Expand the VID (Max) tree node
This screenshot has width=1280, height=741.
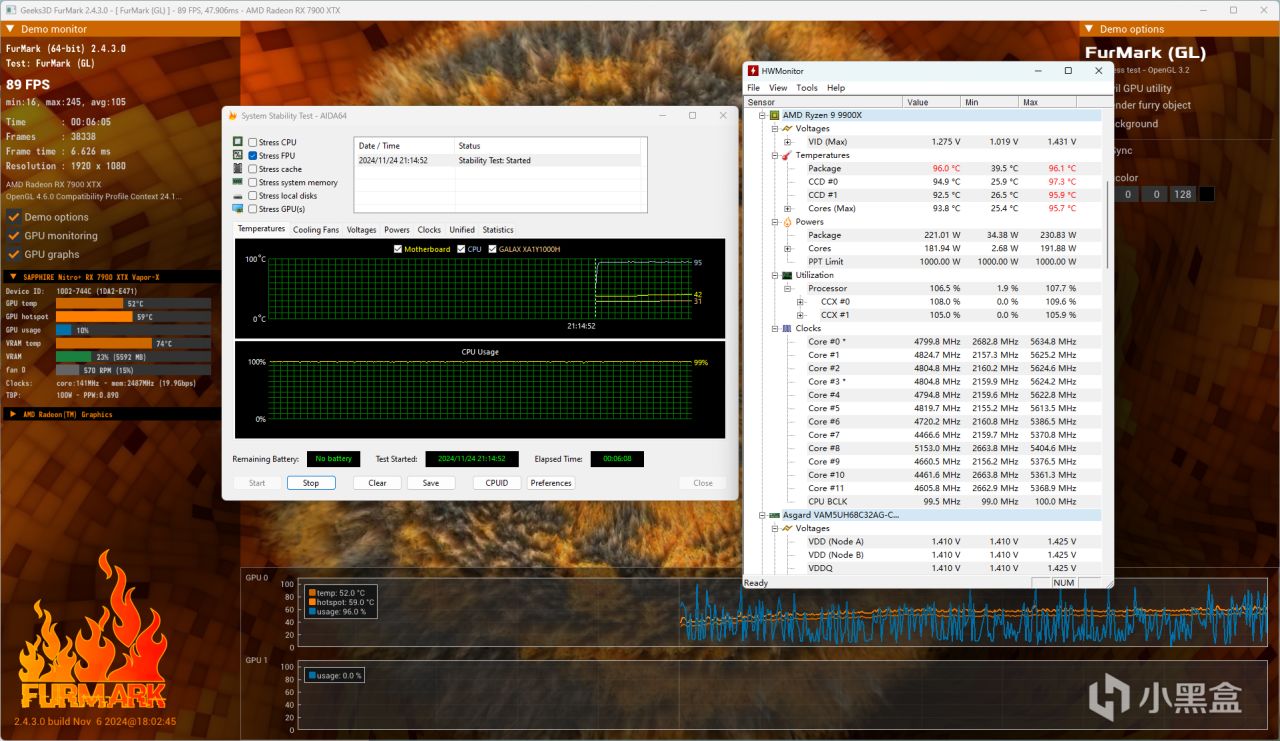pyautogui.click(x=787, y=142)
